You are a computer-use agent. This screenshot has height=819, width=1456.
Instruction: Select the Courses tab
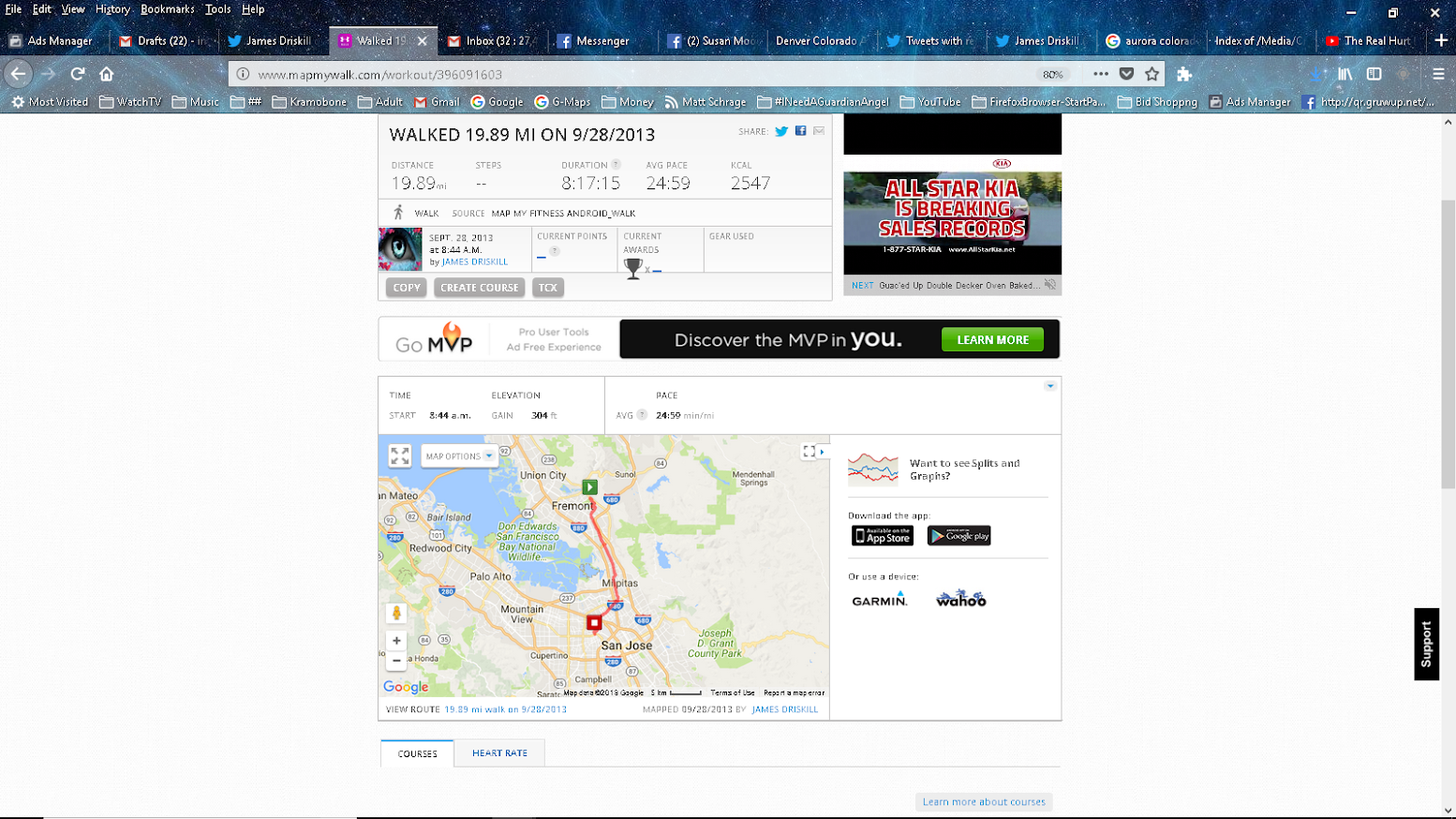pyautogui.click(x=417, y=753)
